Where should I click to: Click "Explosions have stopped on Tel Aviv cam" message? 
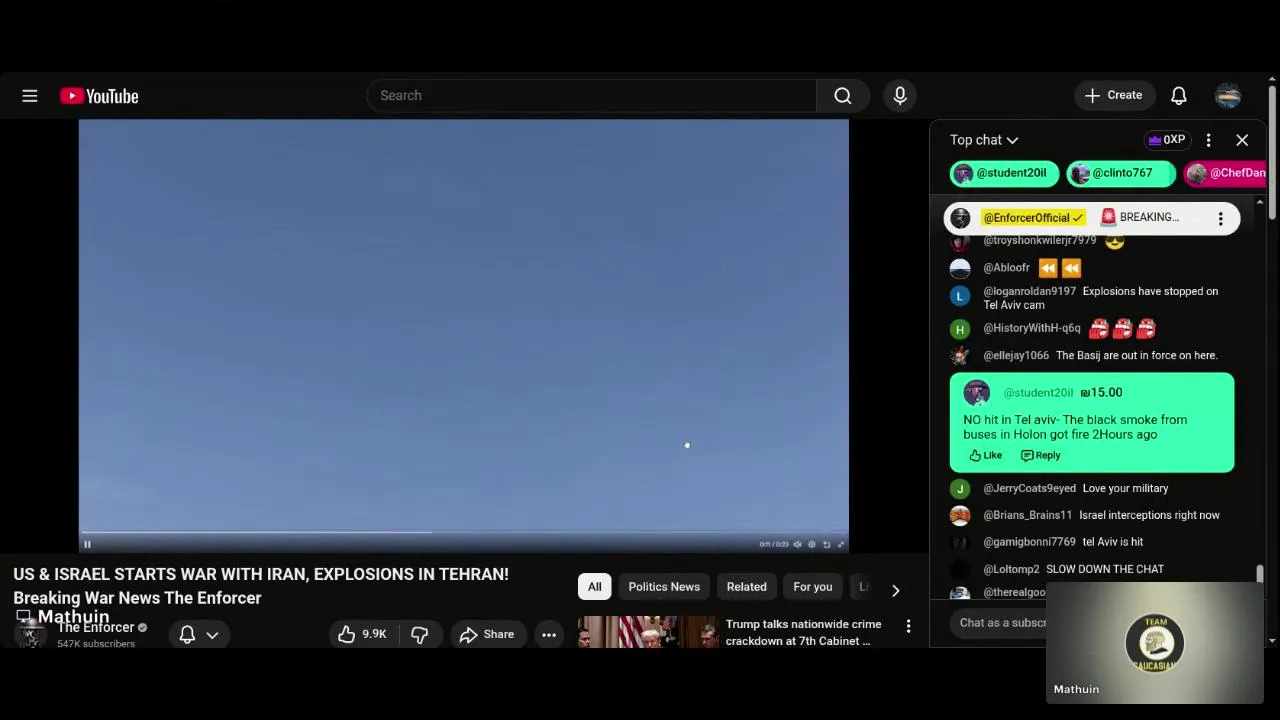pyautogui.click(x=1100, y=298)
